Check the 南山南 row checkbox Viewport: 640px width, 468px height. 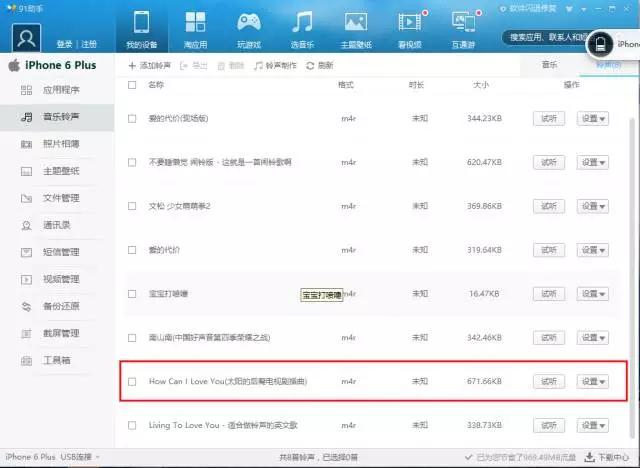pos(132,338)
